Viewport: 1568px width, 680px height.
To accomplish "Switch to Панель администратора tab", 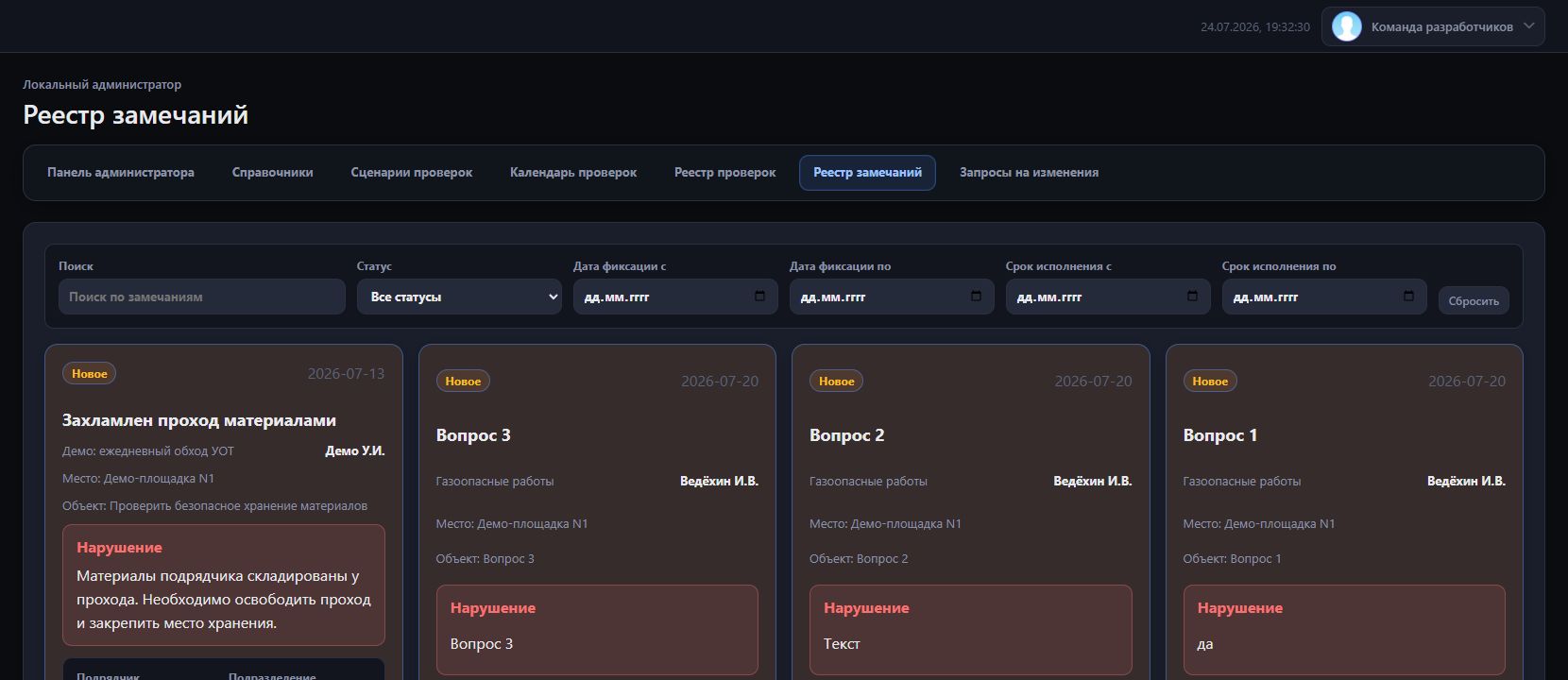I will [121, 173].
